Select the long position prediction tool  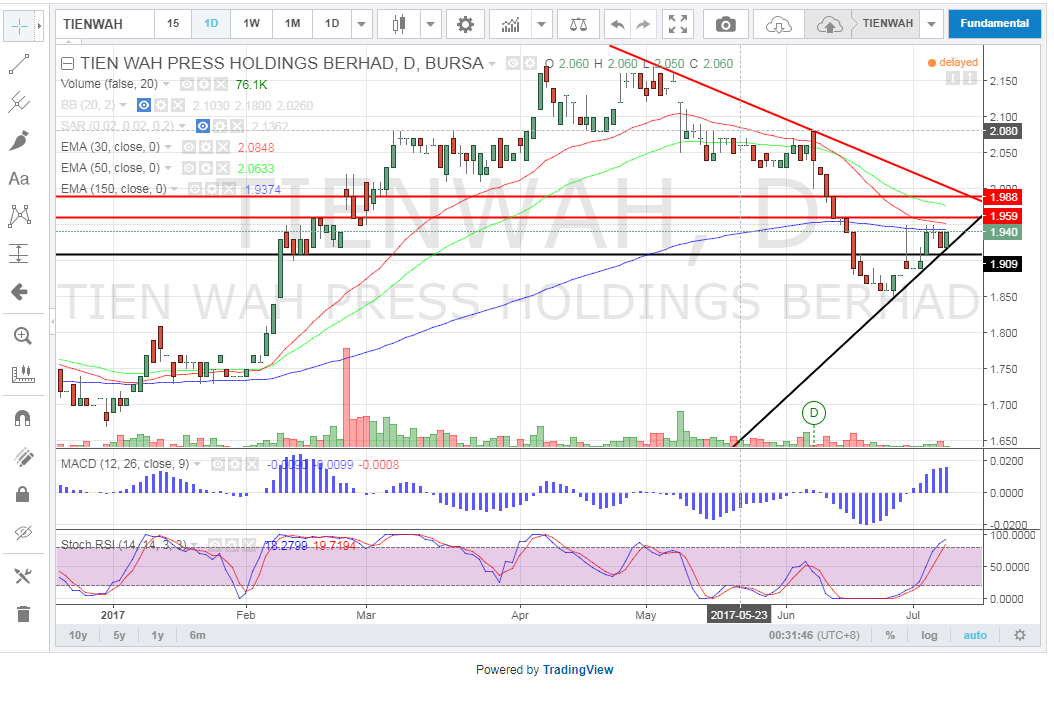19,254
